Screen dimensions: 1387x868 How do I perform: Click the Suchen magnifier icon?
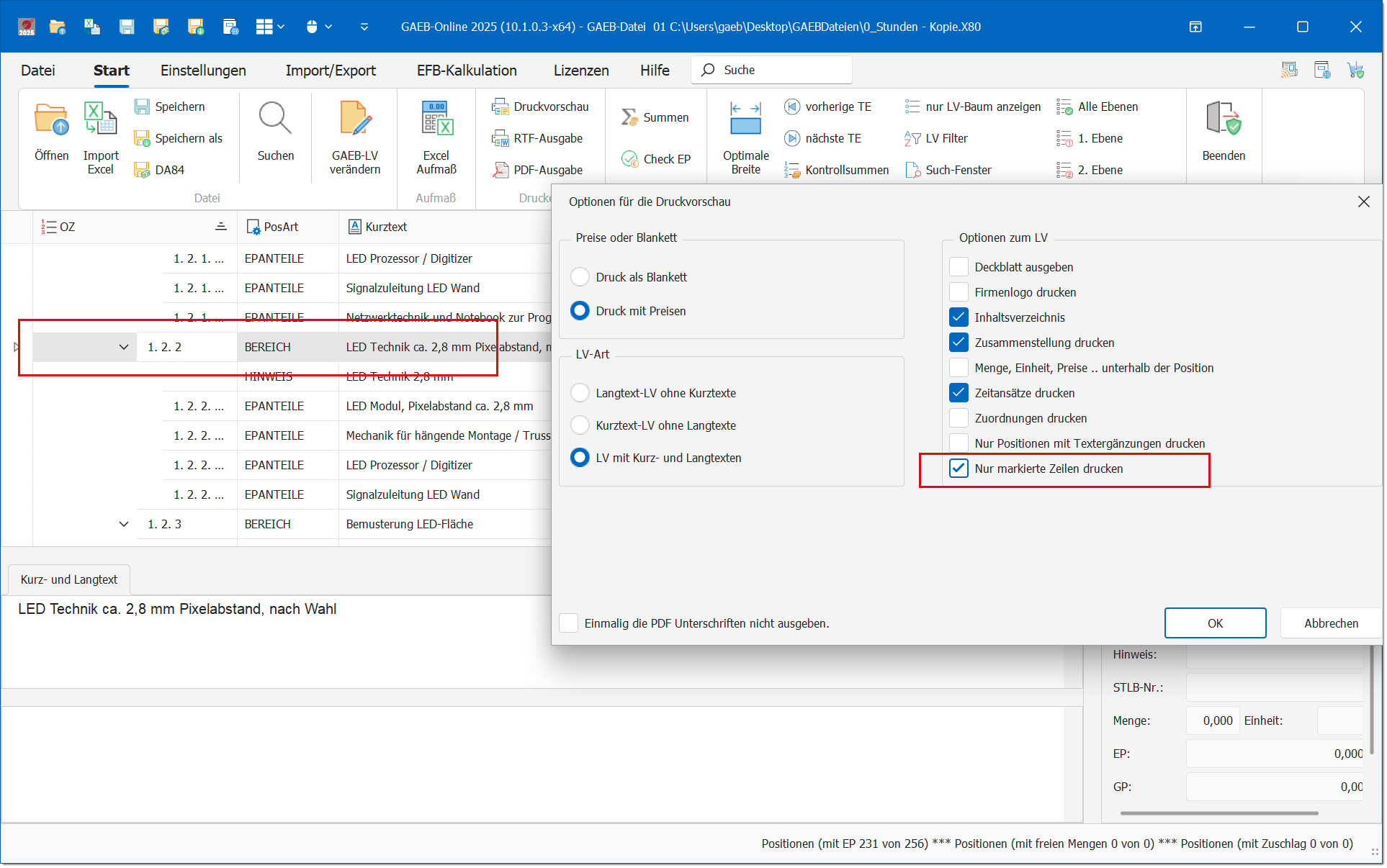coord(275,119)
